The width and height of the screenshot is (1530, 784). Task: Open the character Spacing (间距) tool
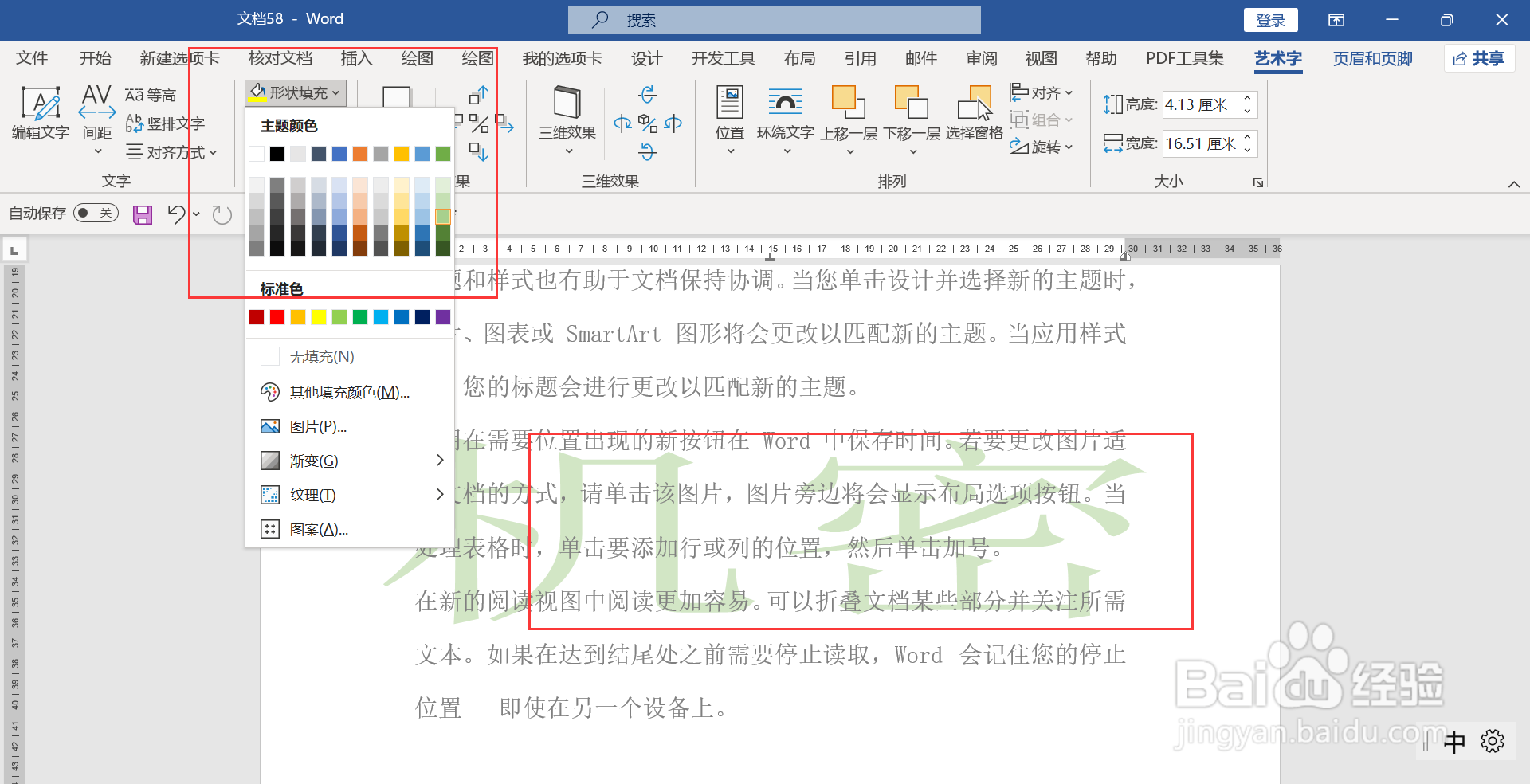tap(97, 120)
